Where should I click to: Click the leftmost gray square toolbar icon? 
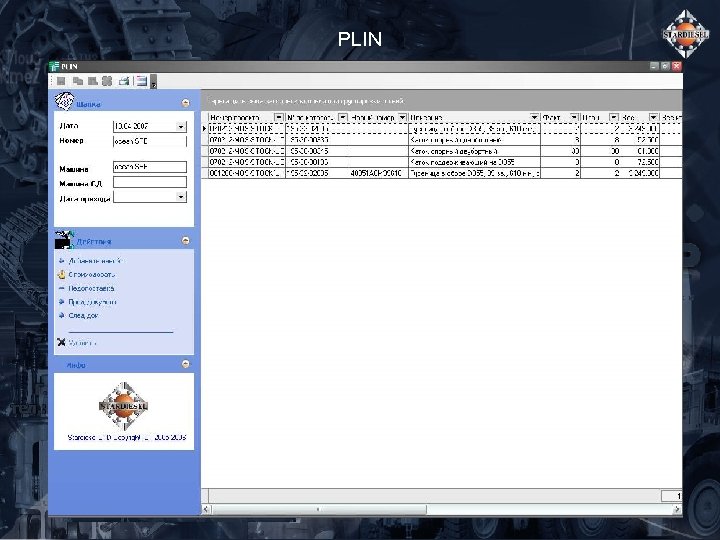[x=61, y=81]
